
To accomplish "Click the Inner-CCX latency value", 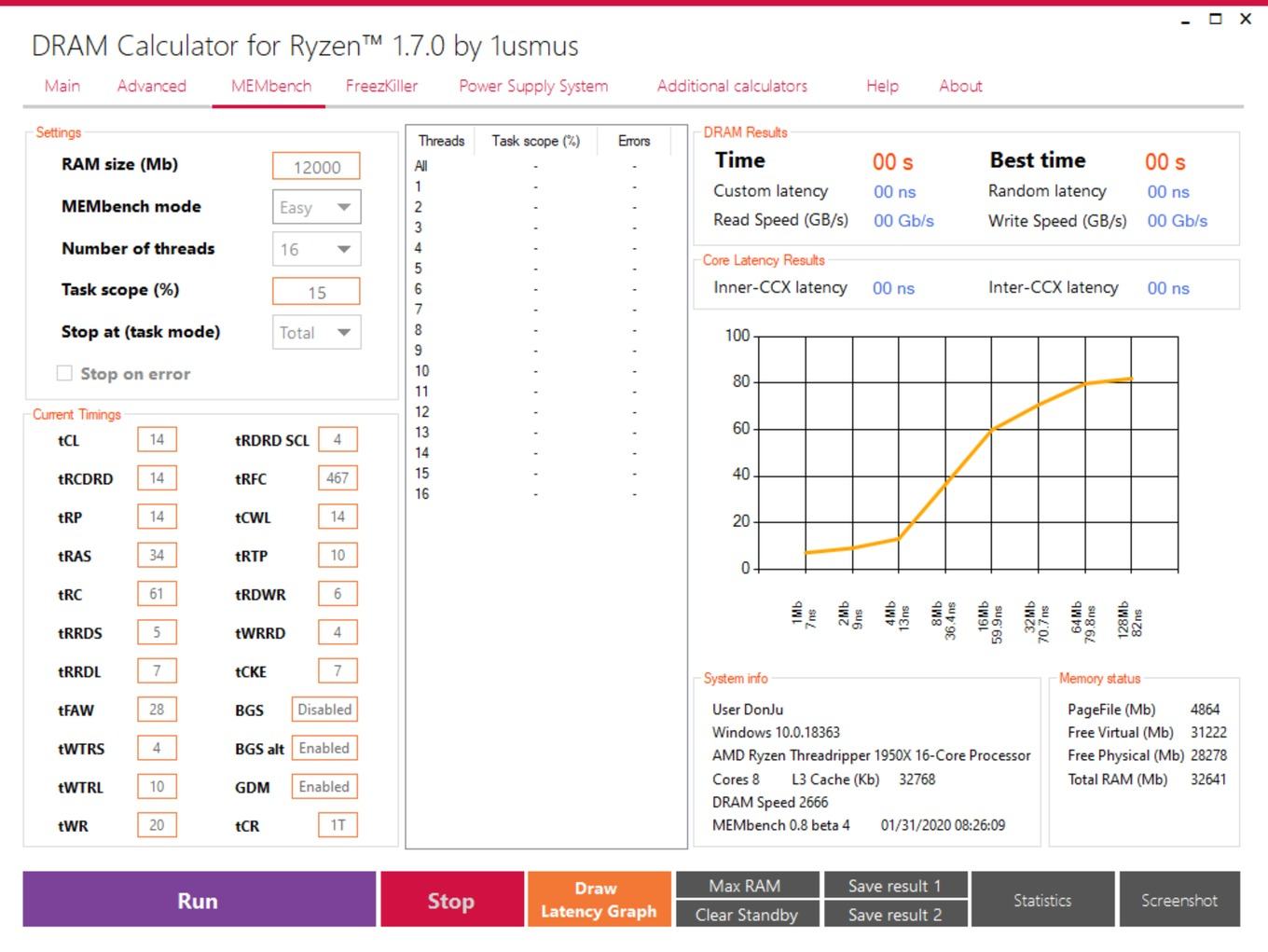I will tap(893, 288).
